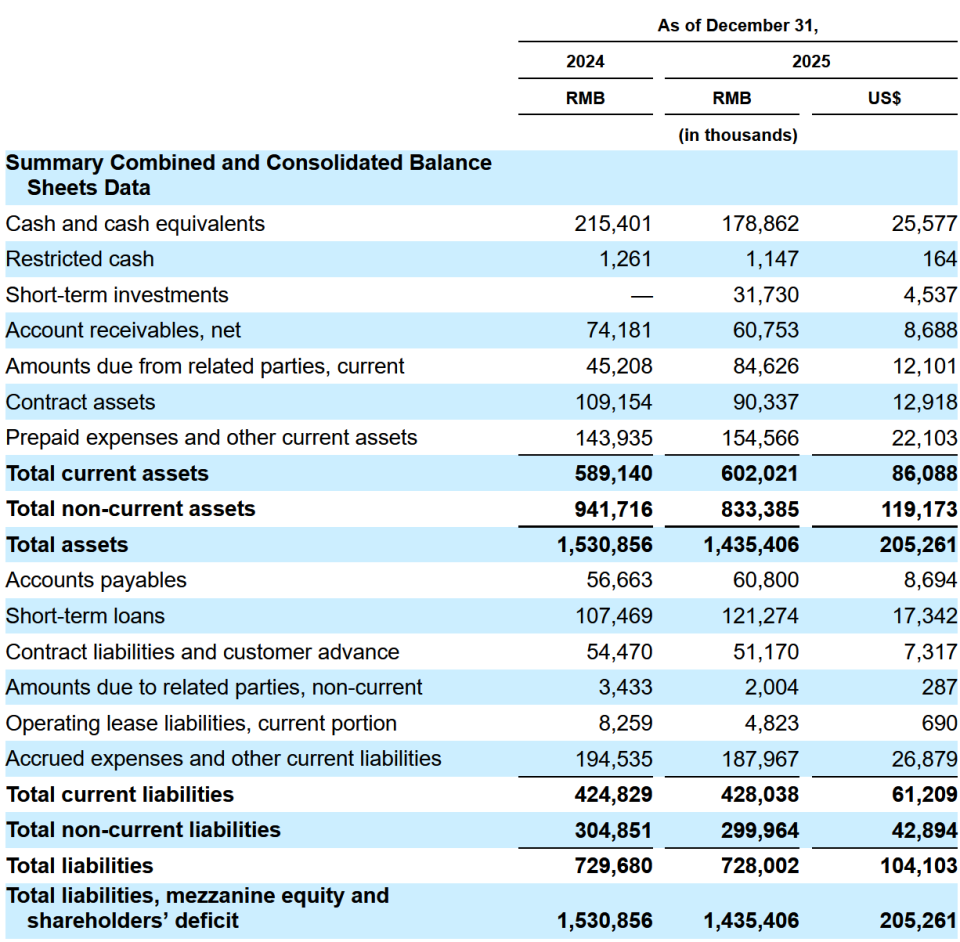The height and width of the screenshot is (942, 960).
Task: Select Contract assets 2024 value 109,154
Action: [x=613, y=402]
